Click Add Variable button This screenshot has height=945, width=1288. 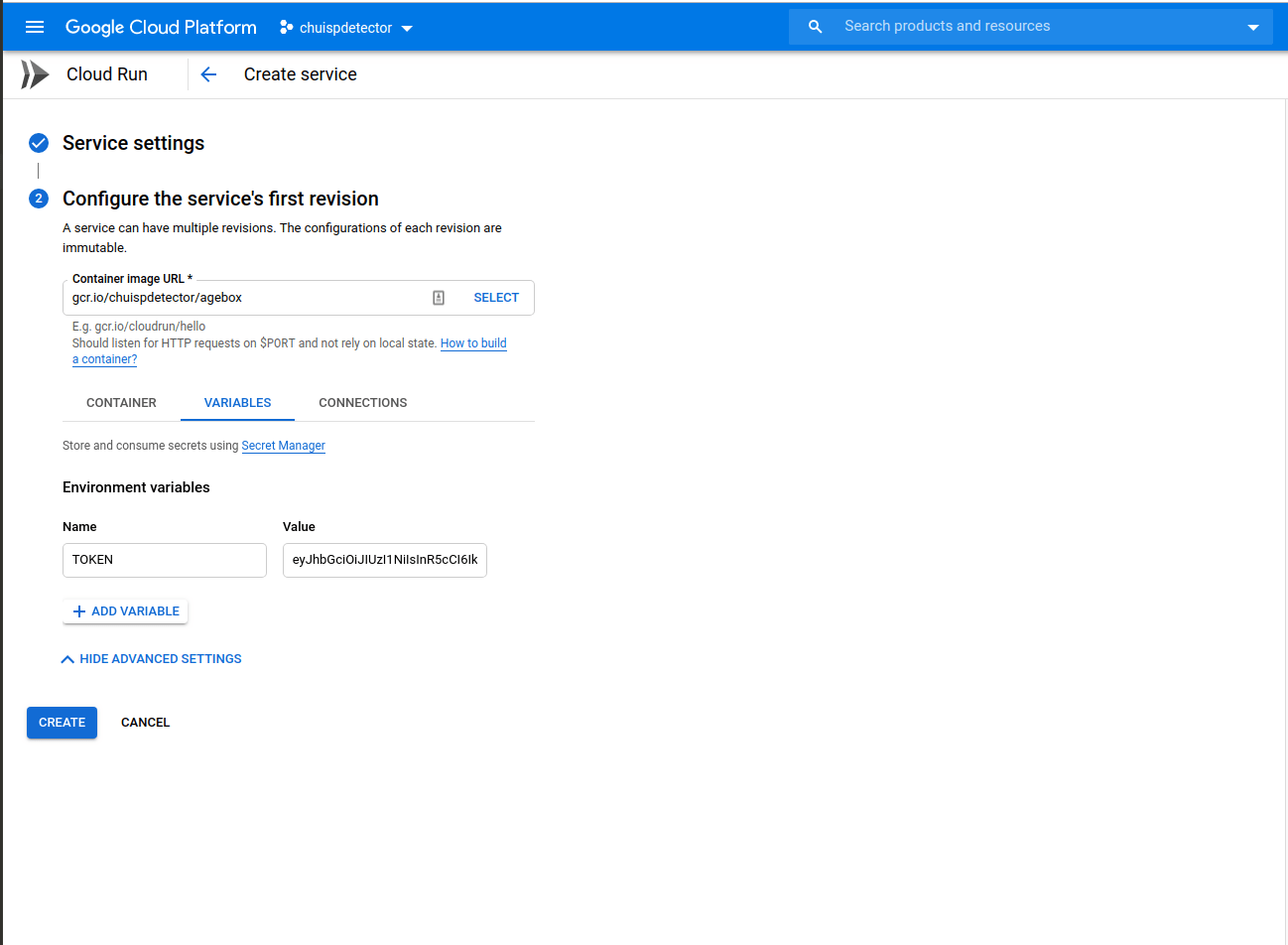(x=125, y=611)
